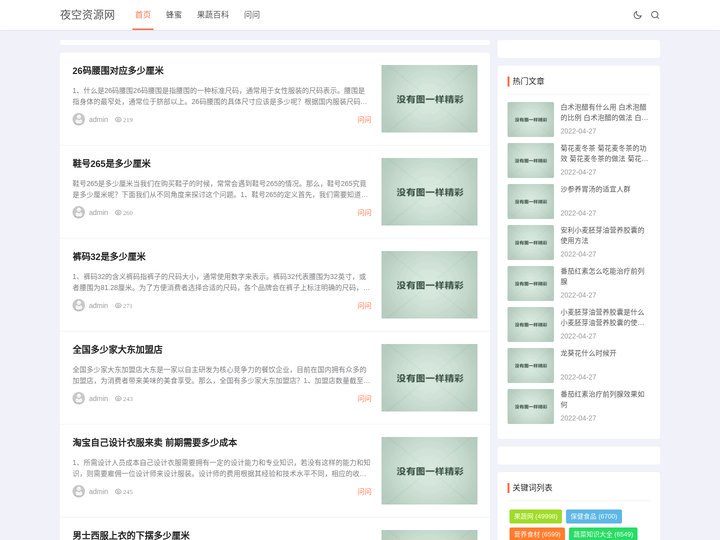The image size is (720, 540).
Task: Click 问问 category tag on 26码腰围 article
Action: coord(364,119)
